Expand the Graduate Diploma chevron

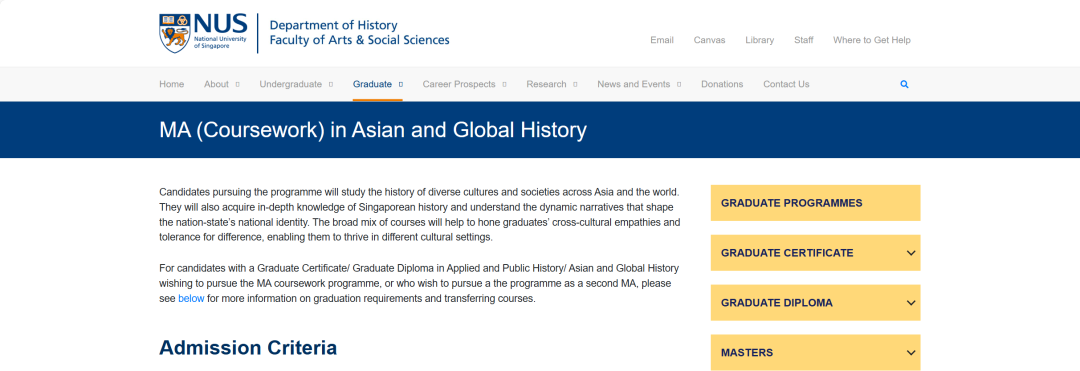point(911,303)
